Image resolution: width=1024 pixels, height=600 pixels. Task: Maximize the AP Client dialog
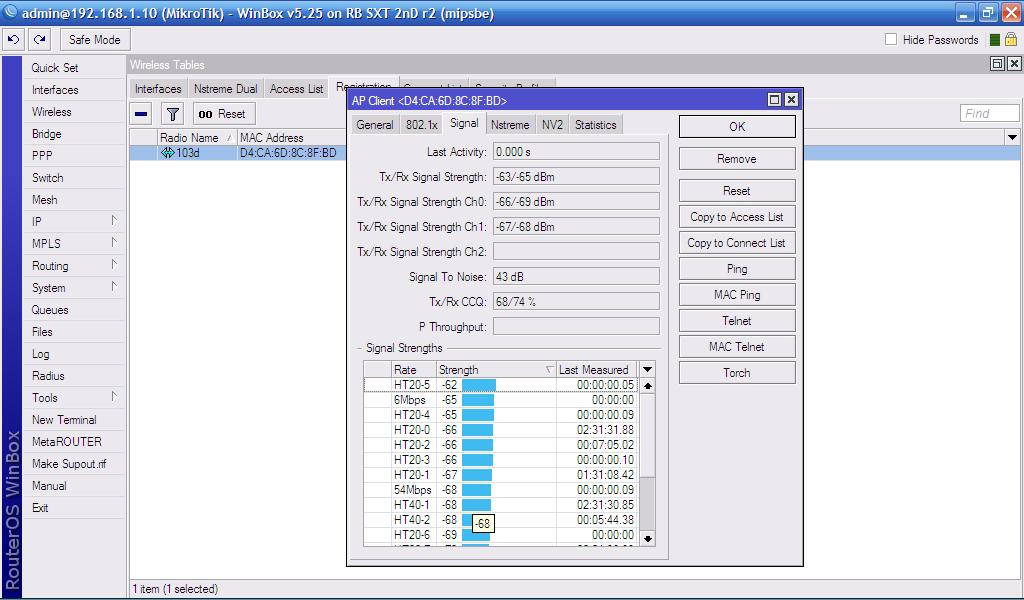tap(775, 100)
